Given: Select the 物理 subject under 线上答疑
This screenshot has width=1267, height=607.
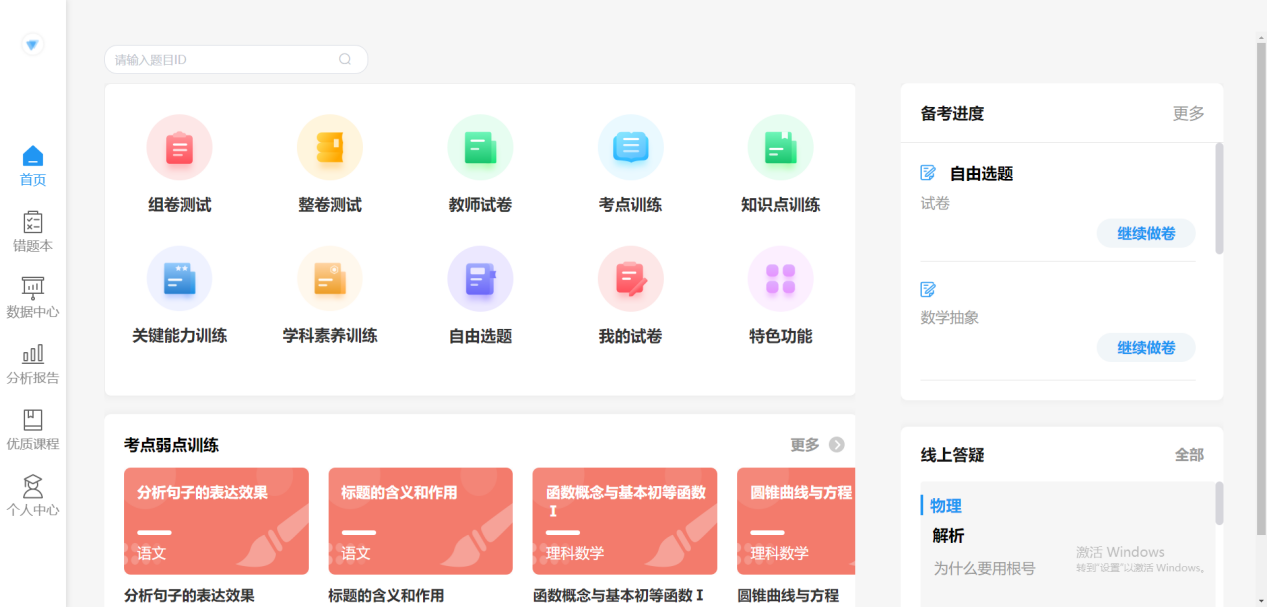Looking at the screenshot, I should tap(944, 506).
